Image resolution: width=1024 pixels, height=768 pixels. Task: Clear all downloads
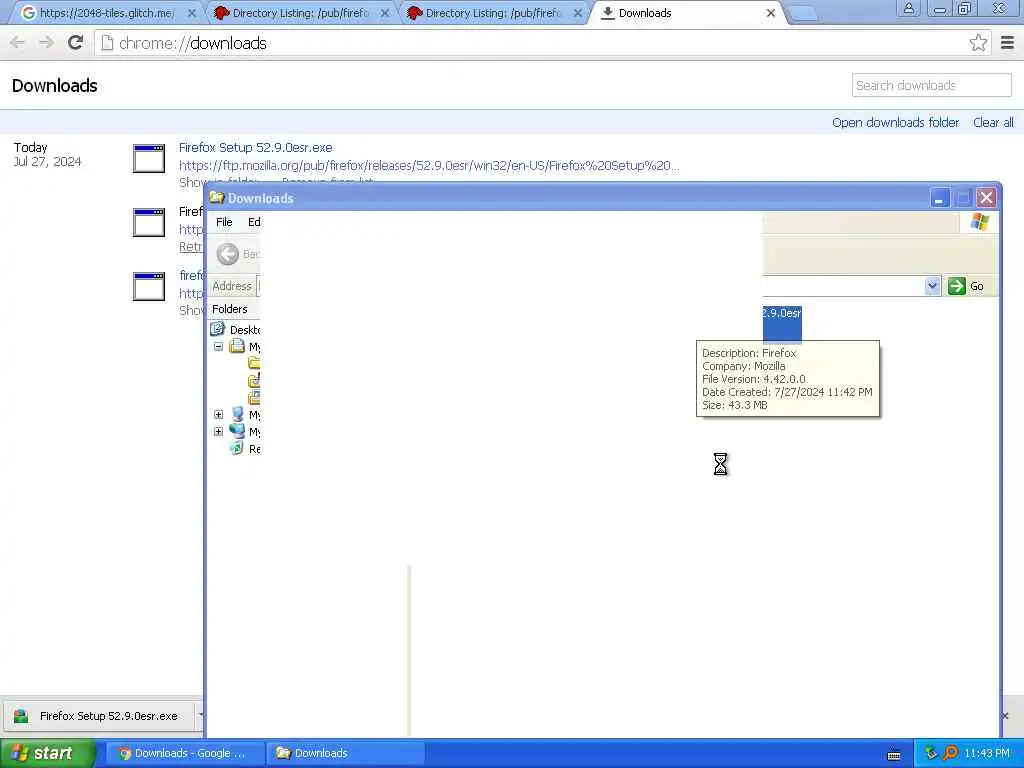[993, 123]
